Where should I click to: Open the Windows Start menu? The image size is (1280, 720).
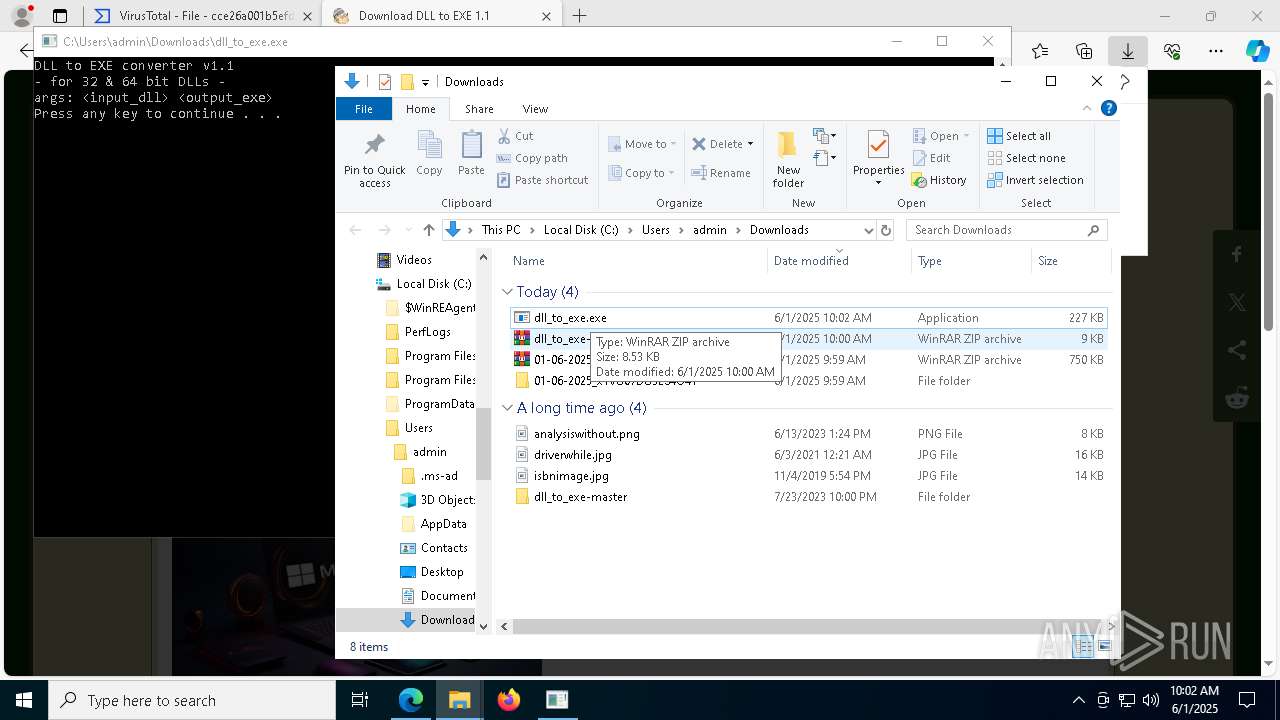(x=24, y=700)
